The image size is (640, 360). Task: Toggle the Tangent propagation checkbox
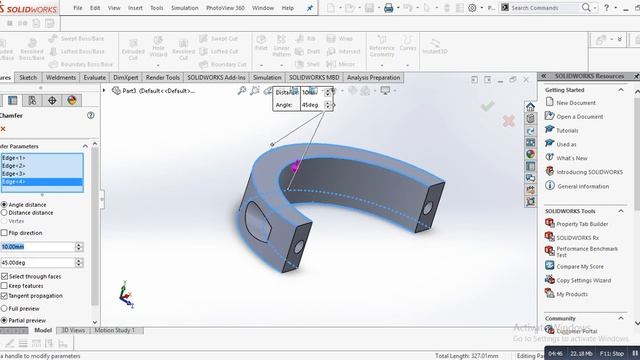(4, 296)
